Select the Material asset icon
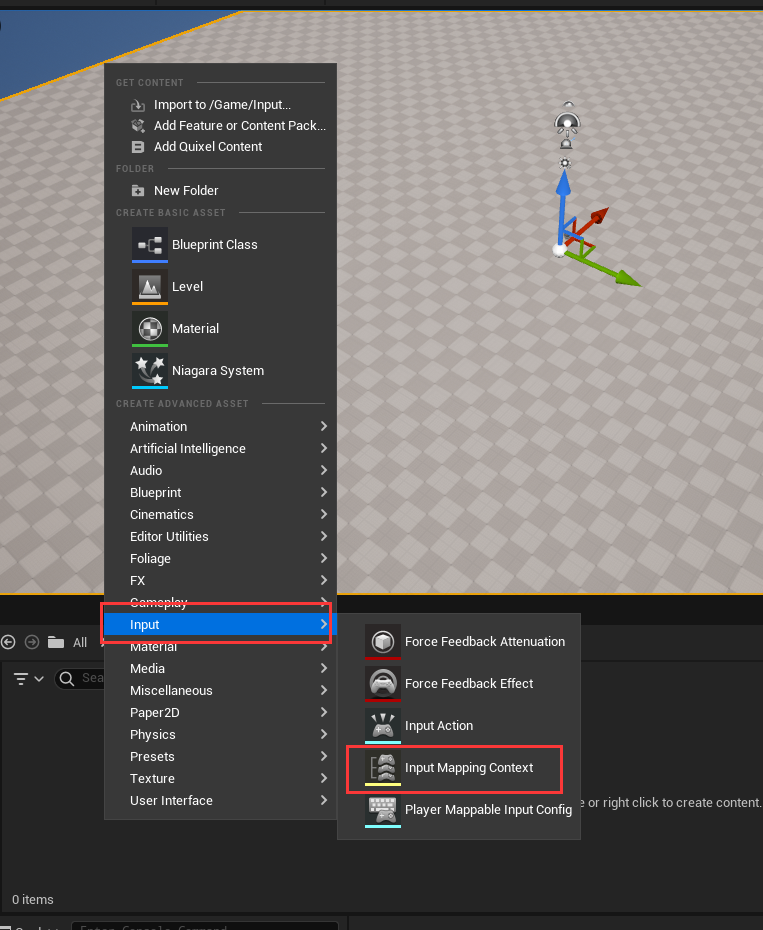763x930 pixels. coord(150,329)
